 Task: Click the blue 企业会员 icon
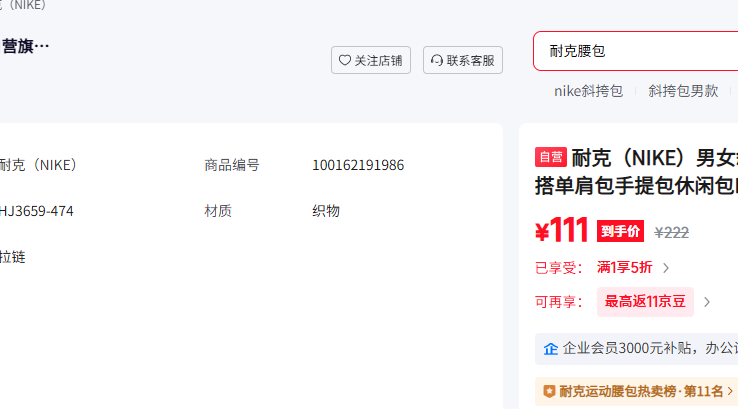[550, 349]
